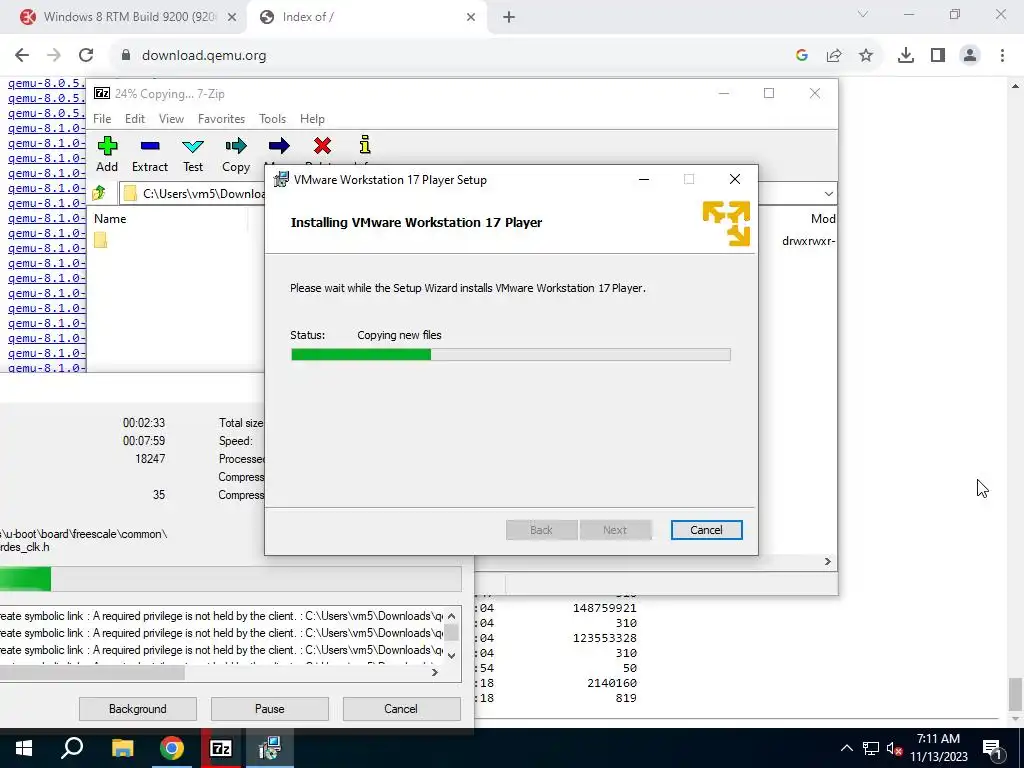Click the Name column header in 7-Zip
This screenshot has width=1024, height=768.
tap(110, 219)
